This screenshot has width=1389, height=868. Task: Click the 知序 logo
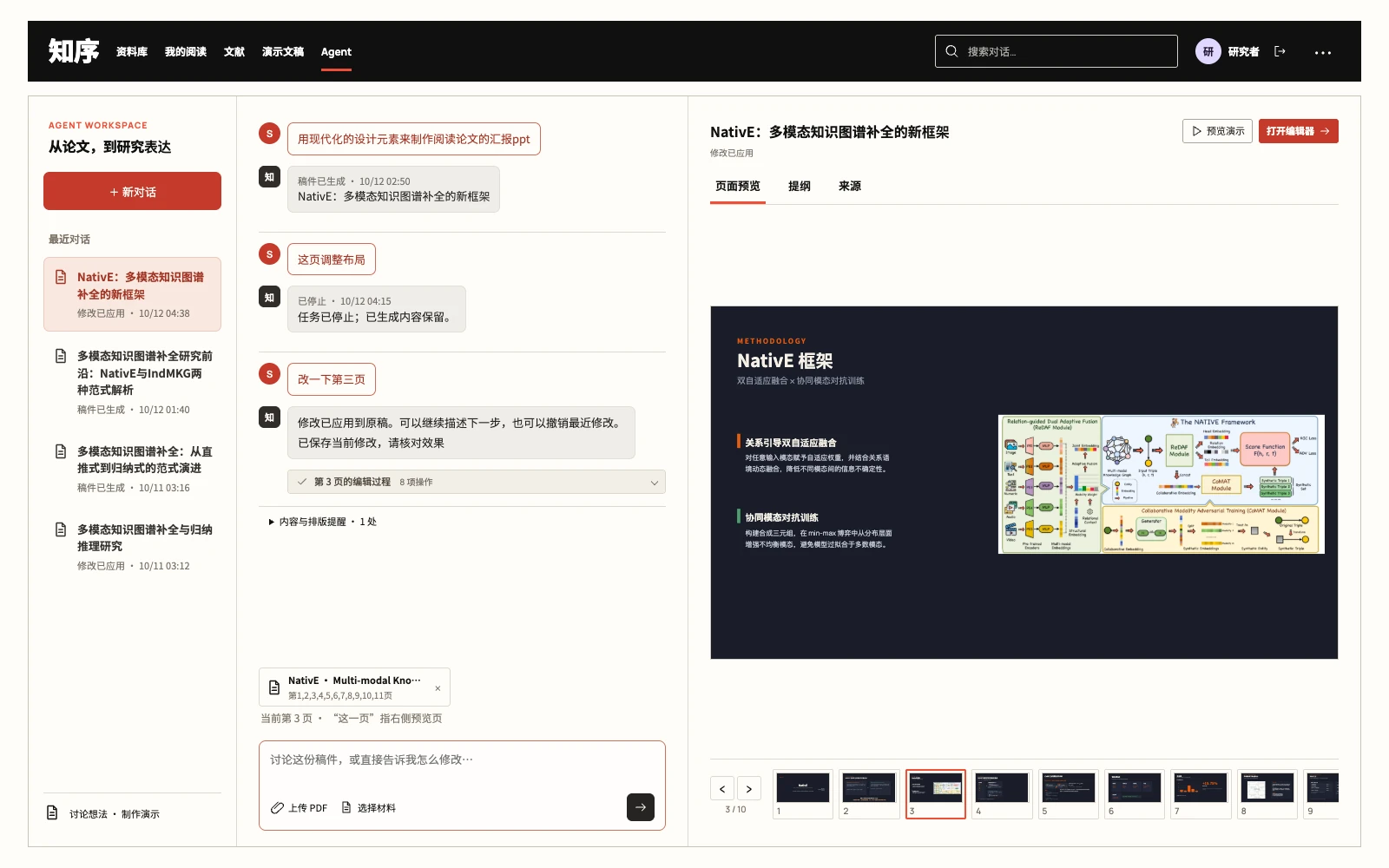74,51
